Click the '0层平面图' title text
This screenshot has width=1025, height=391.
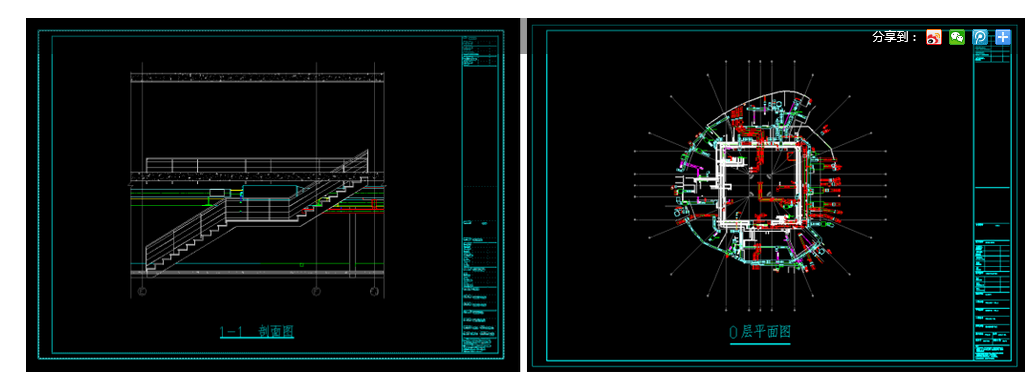[760, 332]
